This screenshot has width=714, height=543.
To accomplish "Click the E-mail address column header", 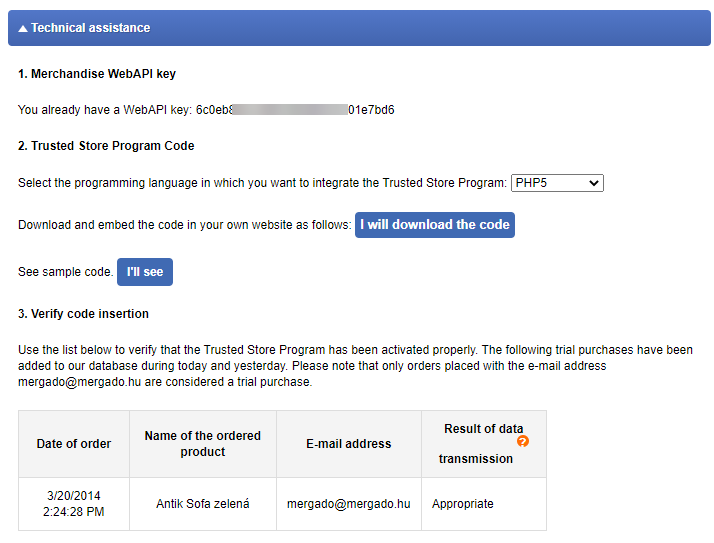I will tap(349, 444).
